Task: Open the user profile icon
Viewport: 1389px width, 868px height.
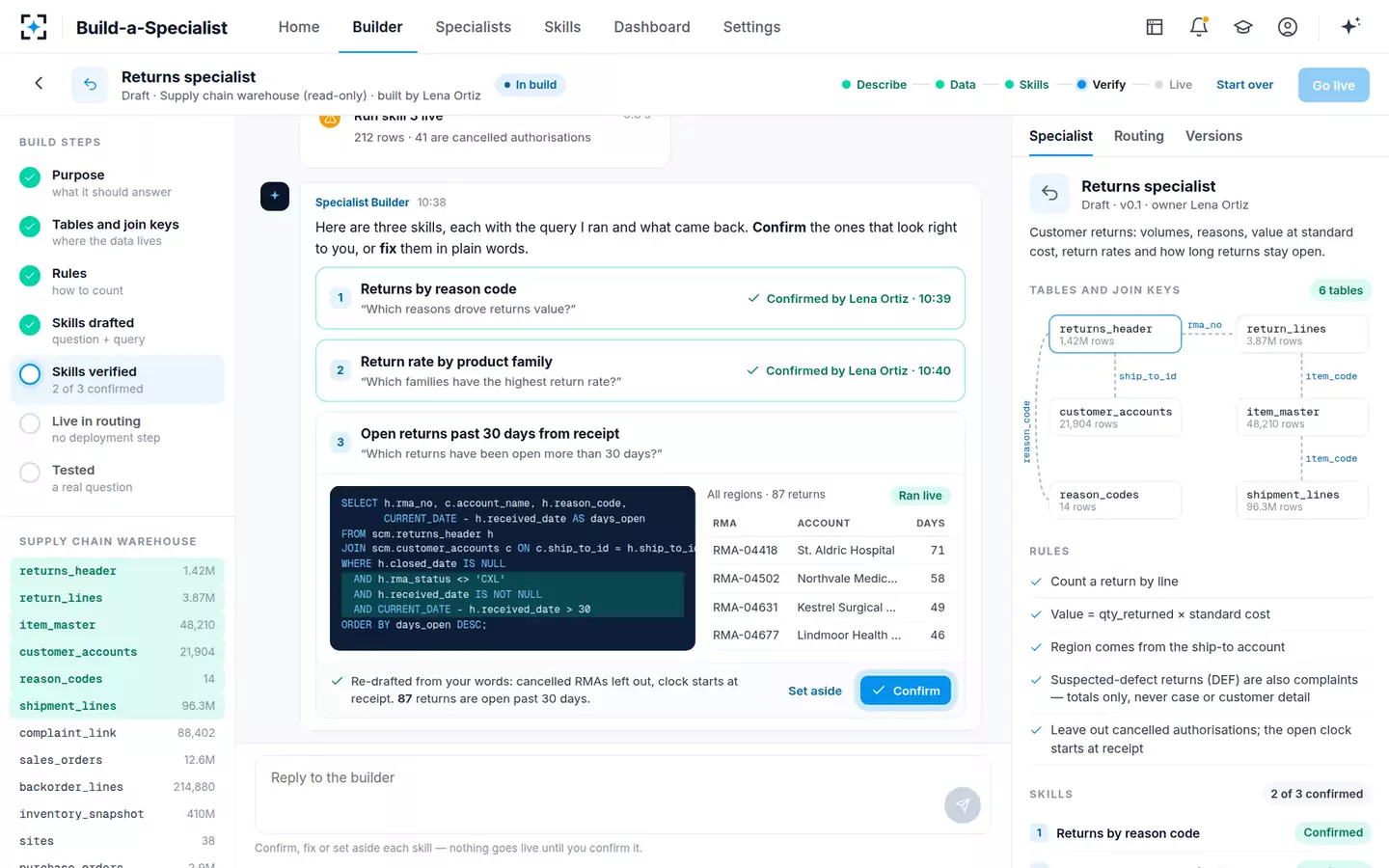Action: click(x=1288, y=27)
